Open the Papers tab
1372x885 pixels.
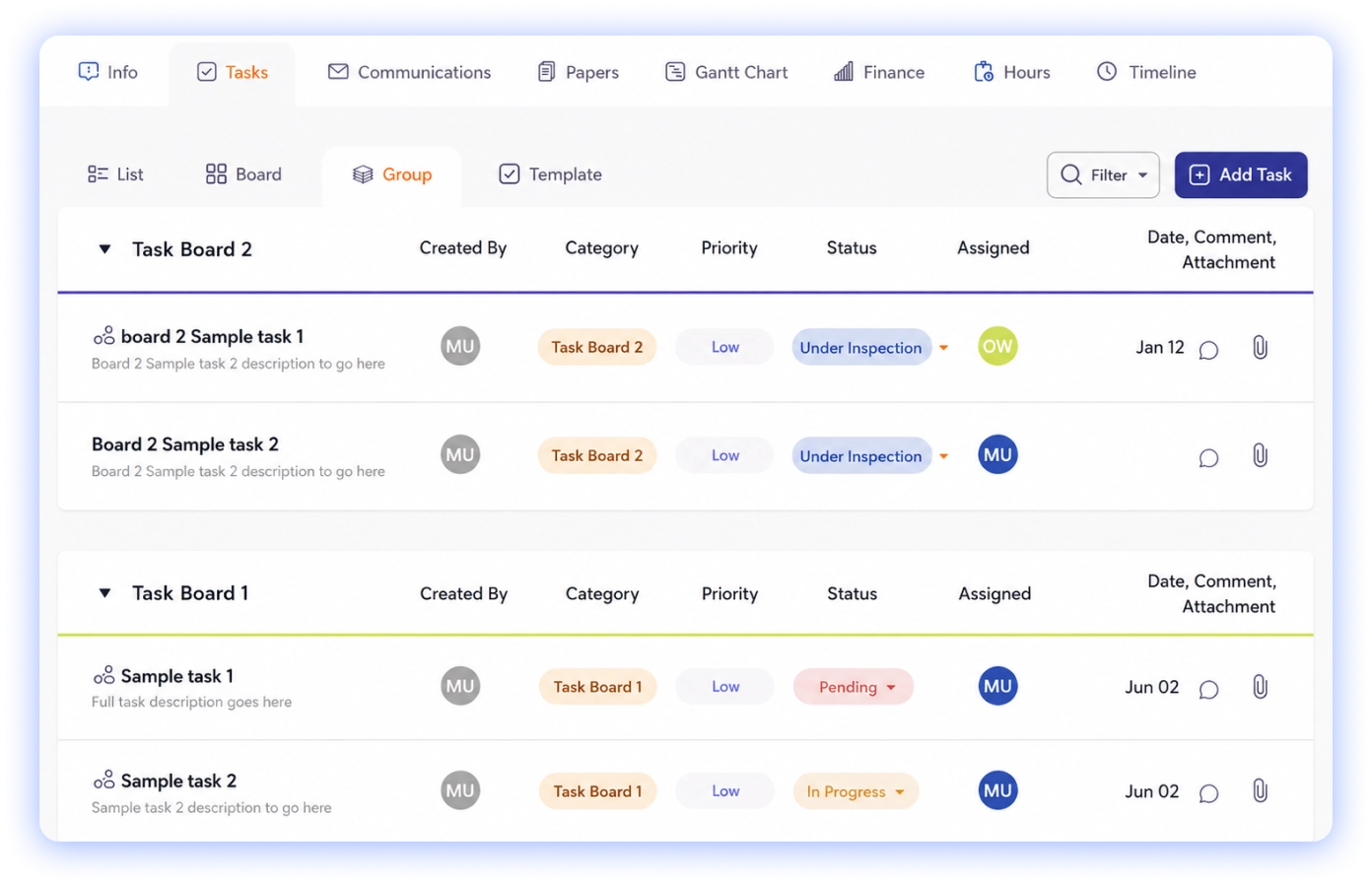click(x=578, y=72)
